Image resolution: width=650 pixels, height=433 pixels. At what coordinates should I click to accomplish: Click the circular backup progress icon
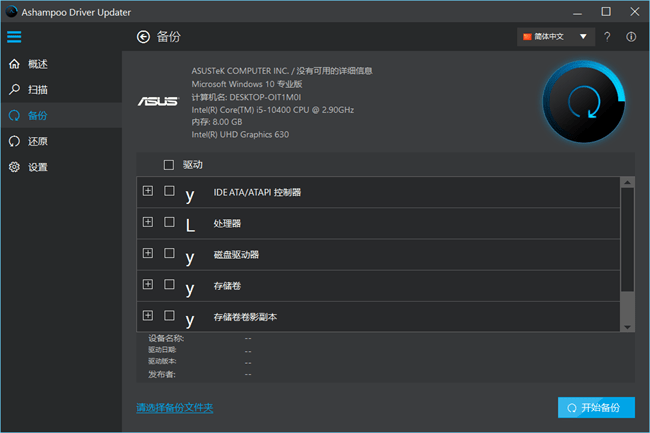[585, 101]
